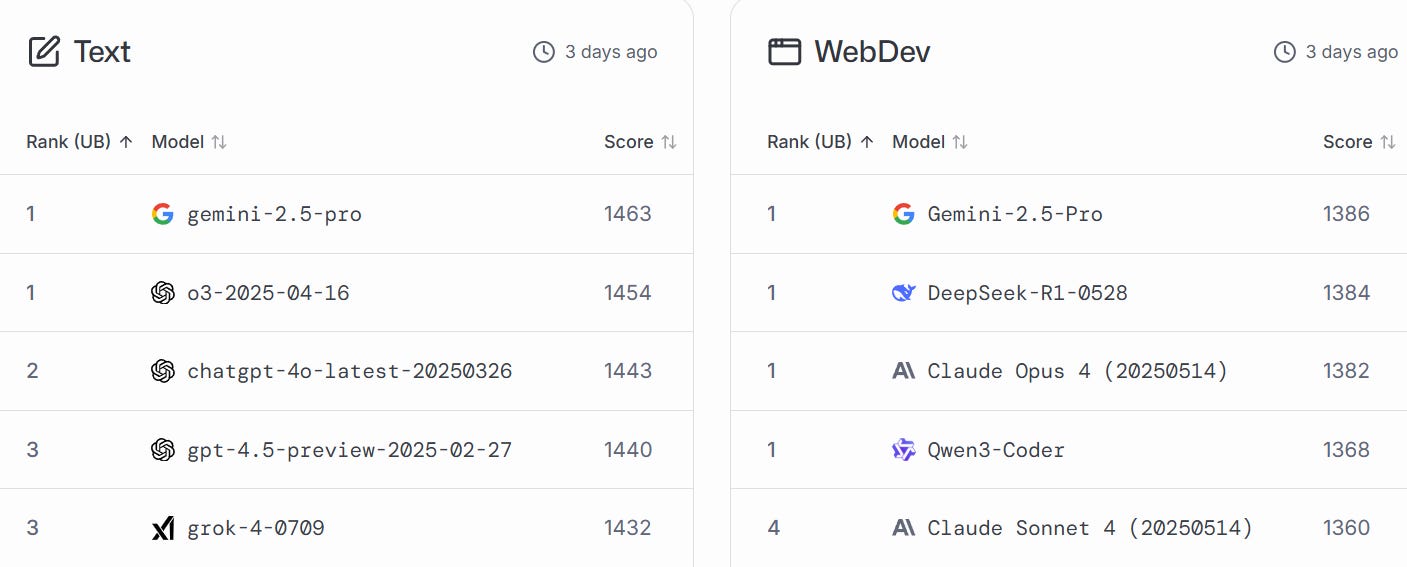Click rank 1 in o3-2025-04-16 row

[x=31, y=293]
